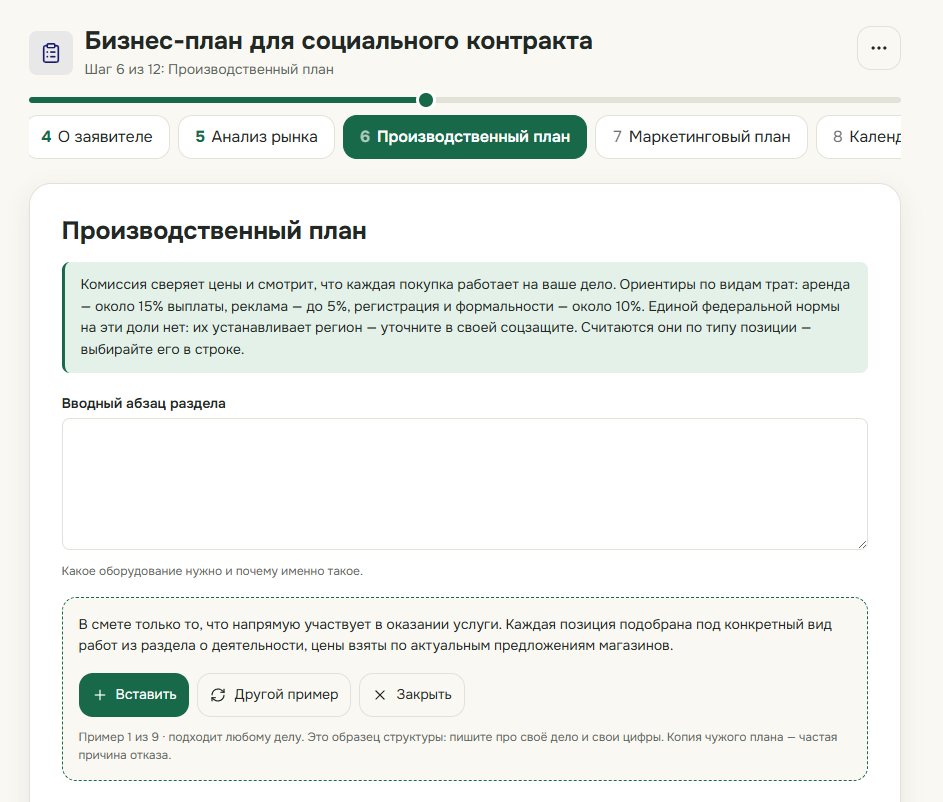The width and height of the screenshot is (943, 802).
Task: Go to the Маркетинговый план step tab
Action: pyautogui.click(x=701, y=137)
